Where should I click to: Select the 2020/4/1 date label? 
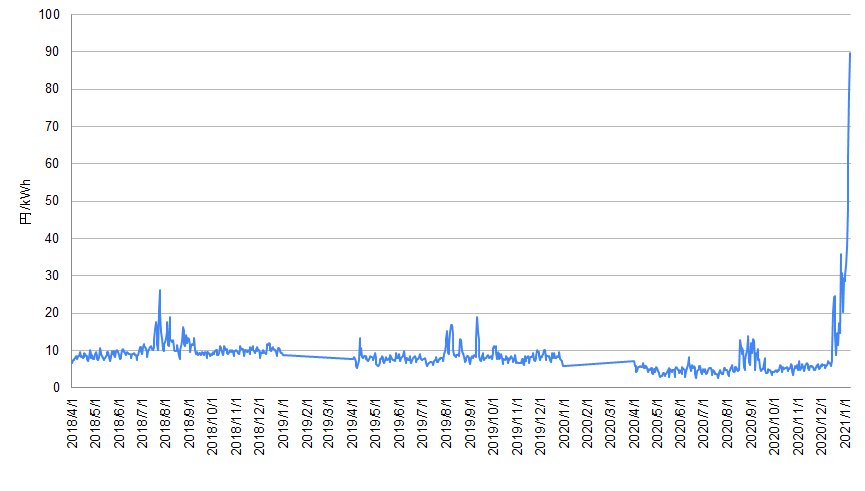(x=633, y=423)
